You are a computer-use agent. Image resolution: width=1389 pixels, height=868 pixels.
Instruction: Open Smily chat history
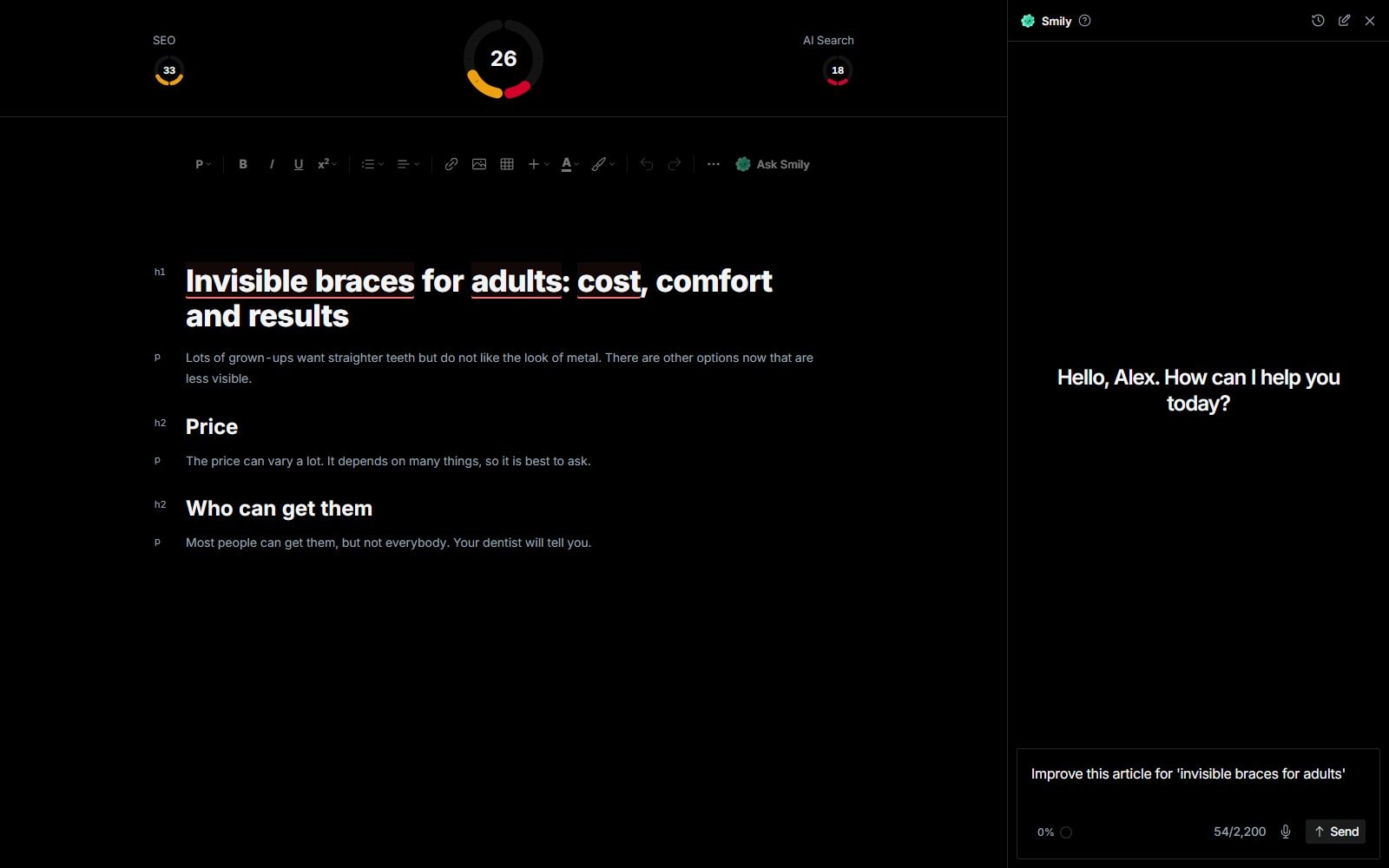(1318, 21)
